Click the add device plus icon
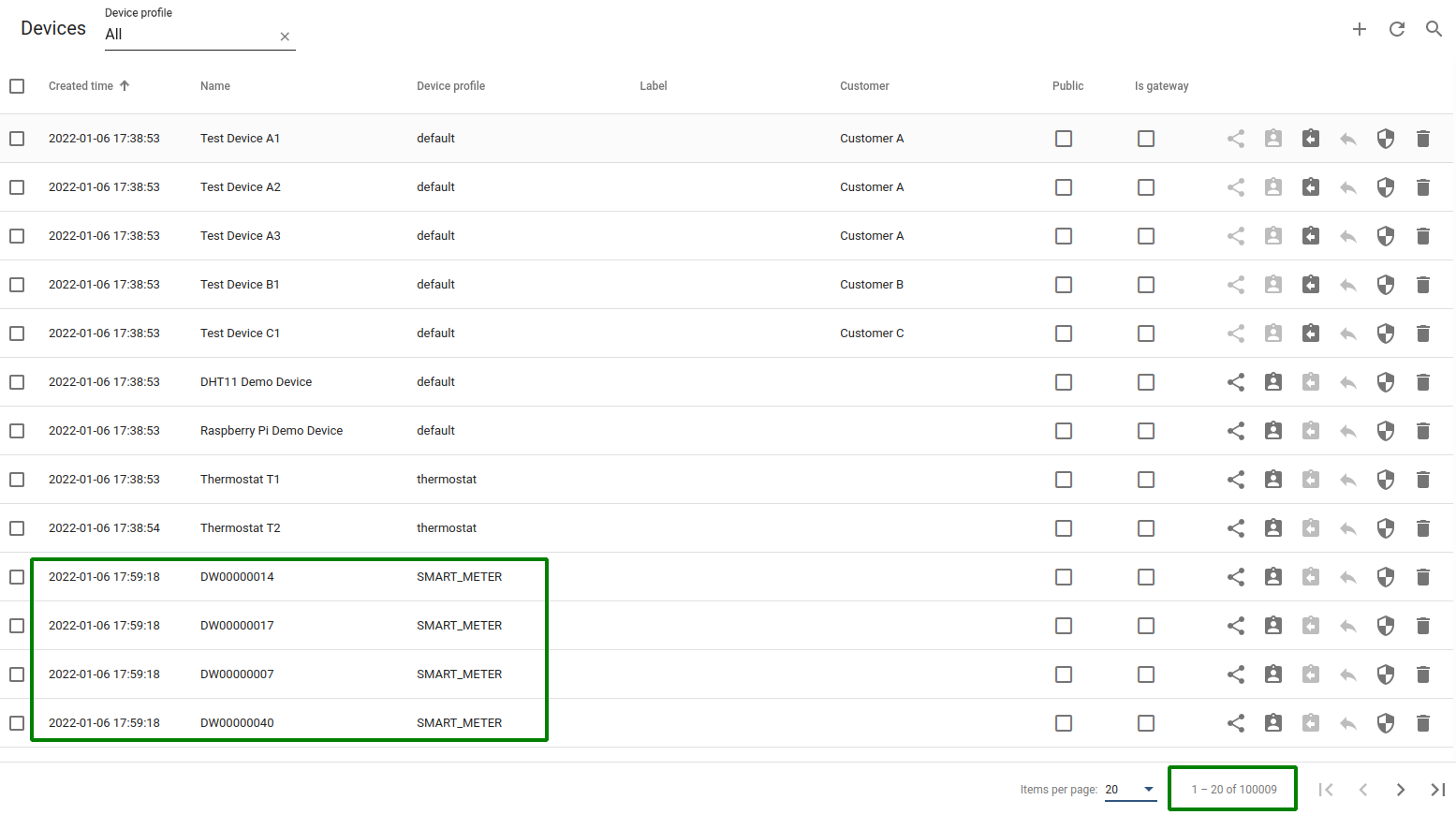Screen dimensions: 1456x815 (1359, 29)
